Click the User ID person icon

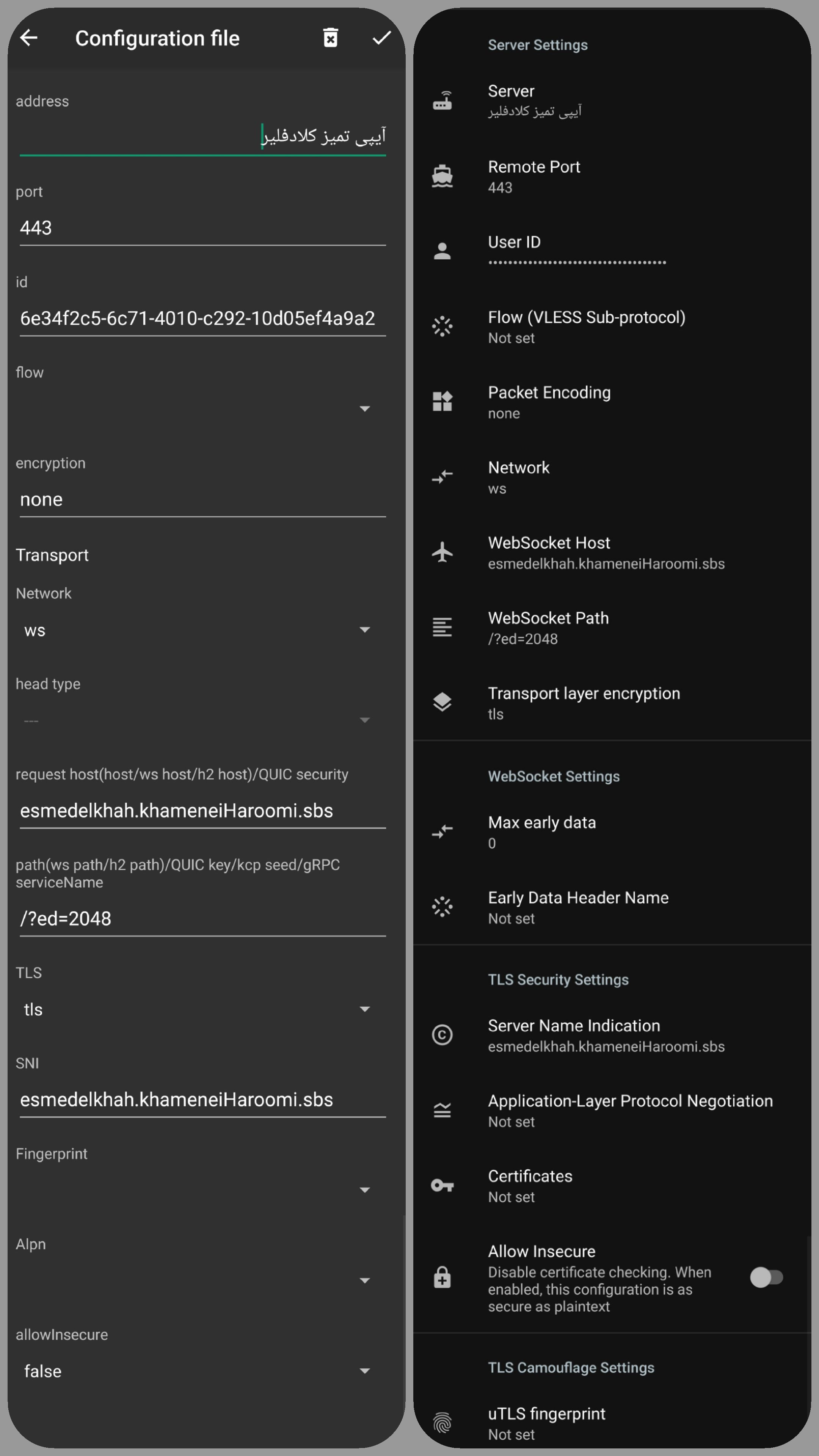pos(442,251)
